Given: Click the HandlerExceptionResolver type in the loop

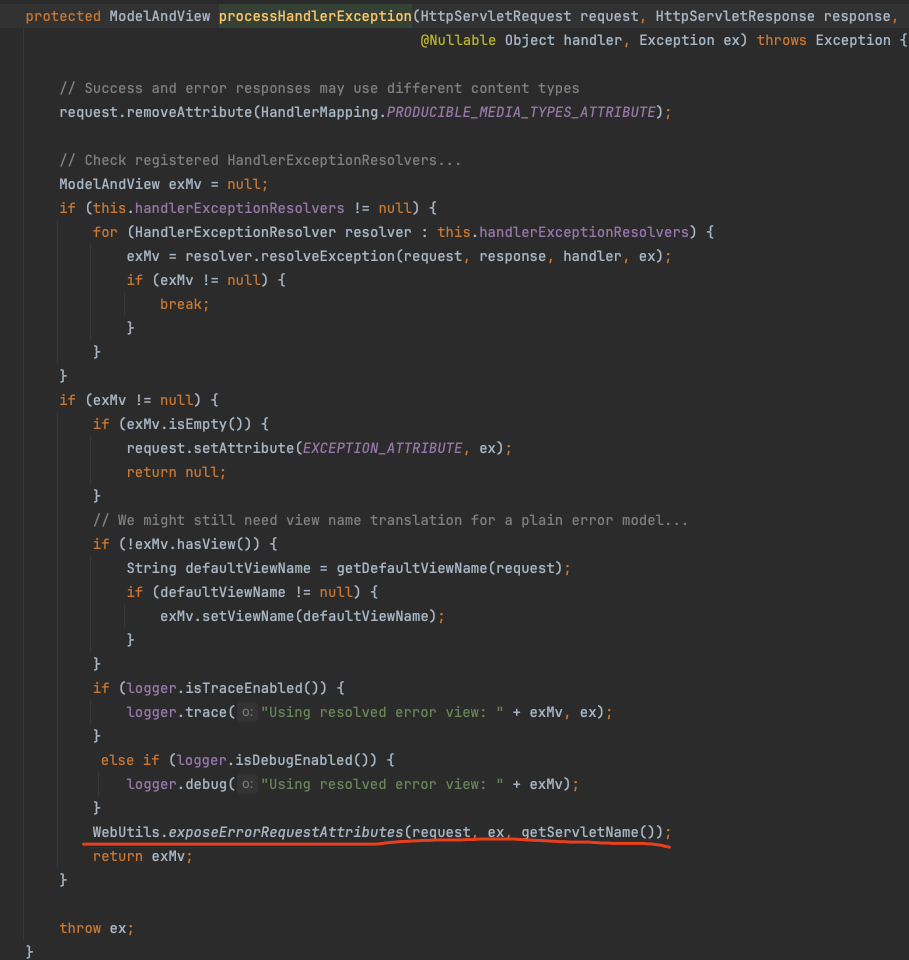Looking at the screenshot, I should tap(235, 232).
